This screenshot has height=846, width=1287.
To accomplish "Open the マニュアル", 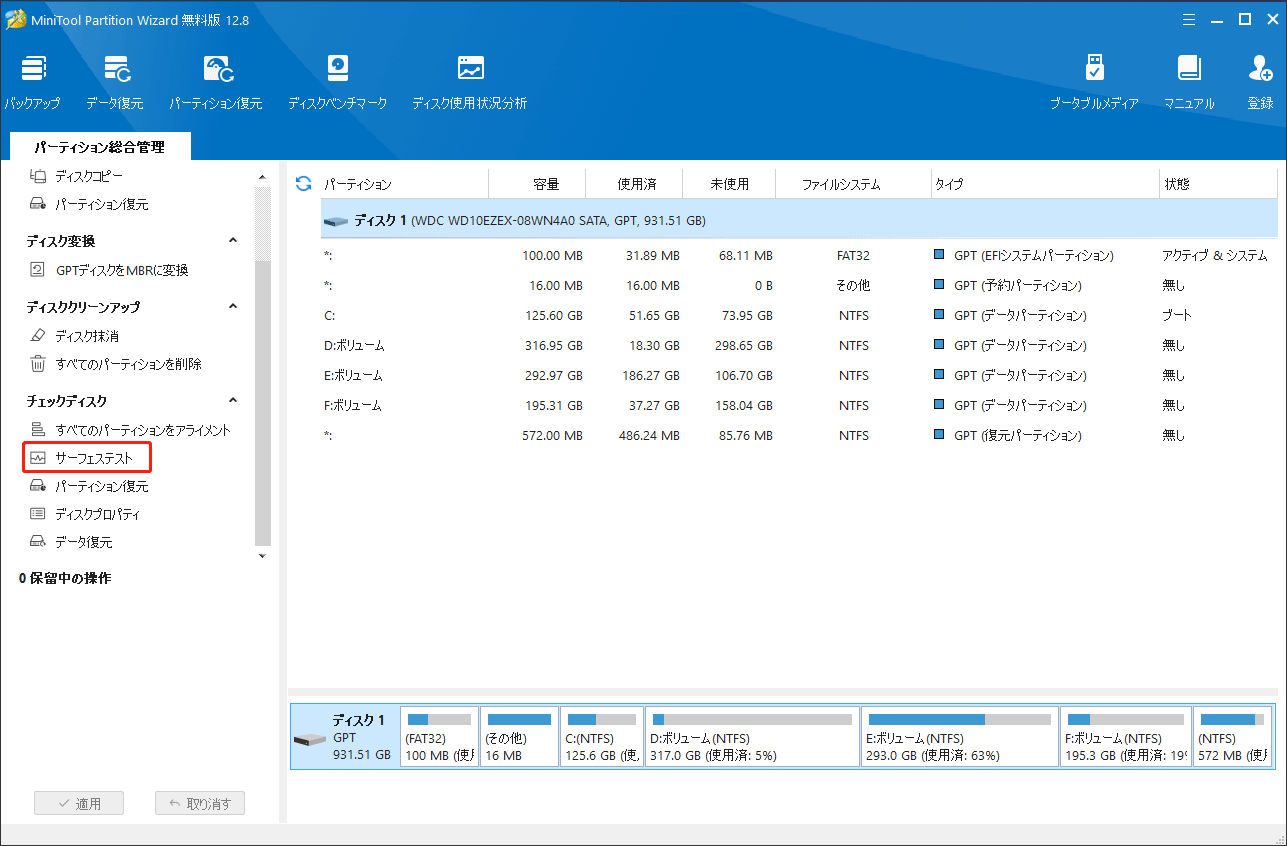I will (x=1189, y=82).
